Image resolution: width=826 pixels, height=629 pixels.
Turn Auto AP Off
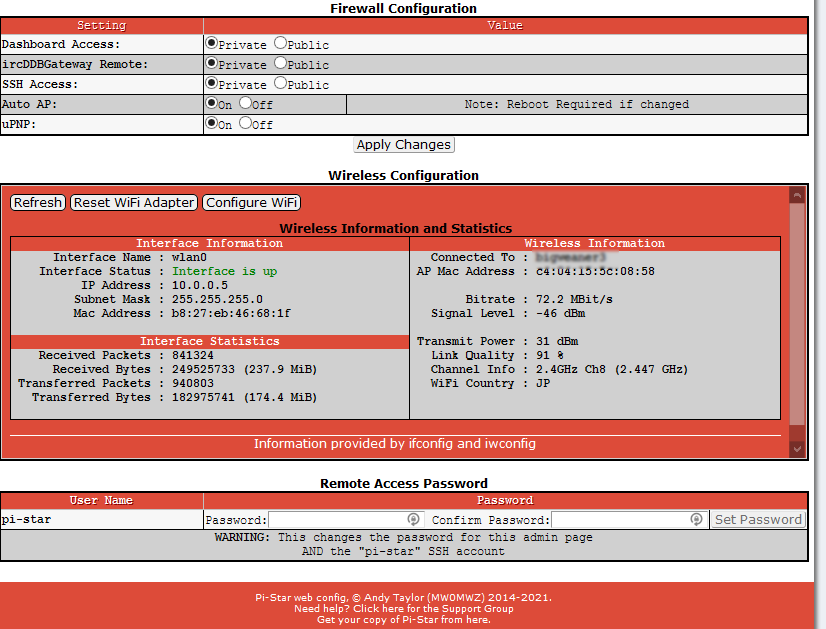click(245, 103)
